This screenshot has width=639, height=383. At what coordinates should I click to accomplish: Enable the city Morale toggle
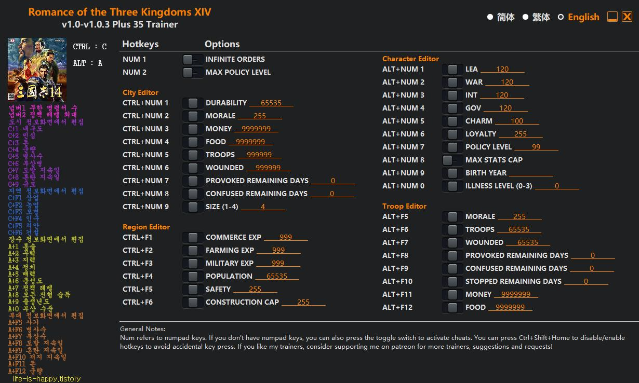[x=192, y=116]
